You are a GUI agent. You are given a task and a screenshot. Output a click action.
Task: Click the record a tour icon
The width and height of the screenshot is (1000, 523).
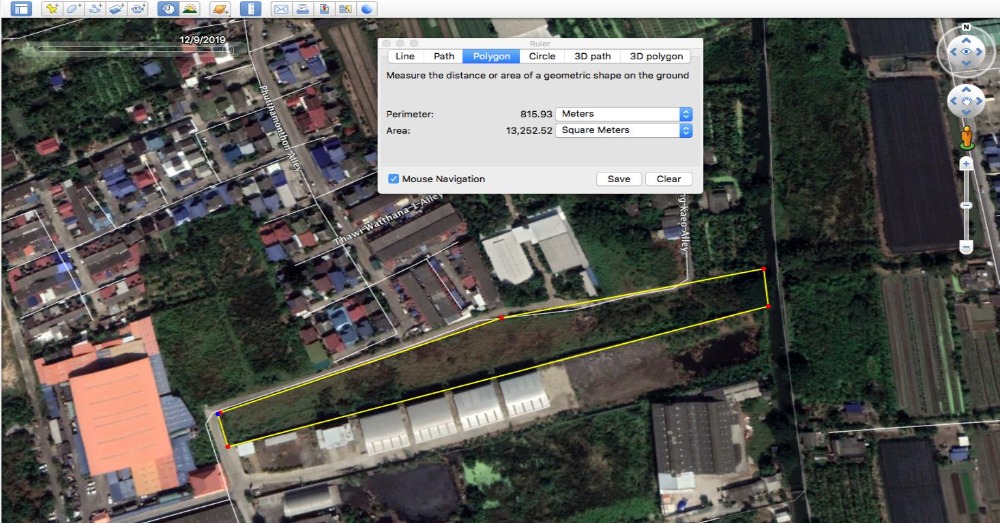(x=140, y=9)
